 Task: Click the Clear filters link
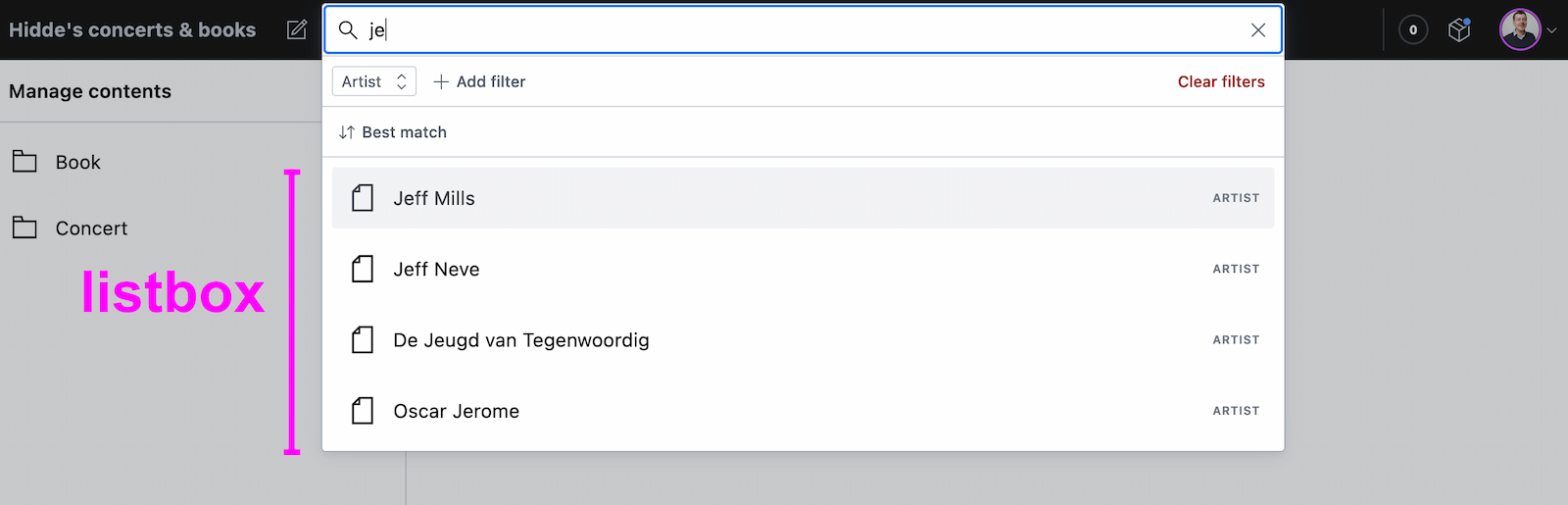tap(1221, 81)
